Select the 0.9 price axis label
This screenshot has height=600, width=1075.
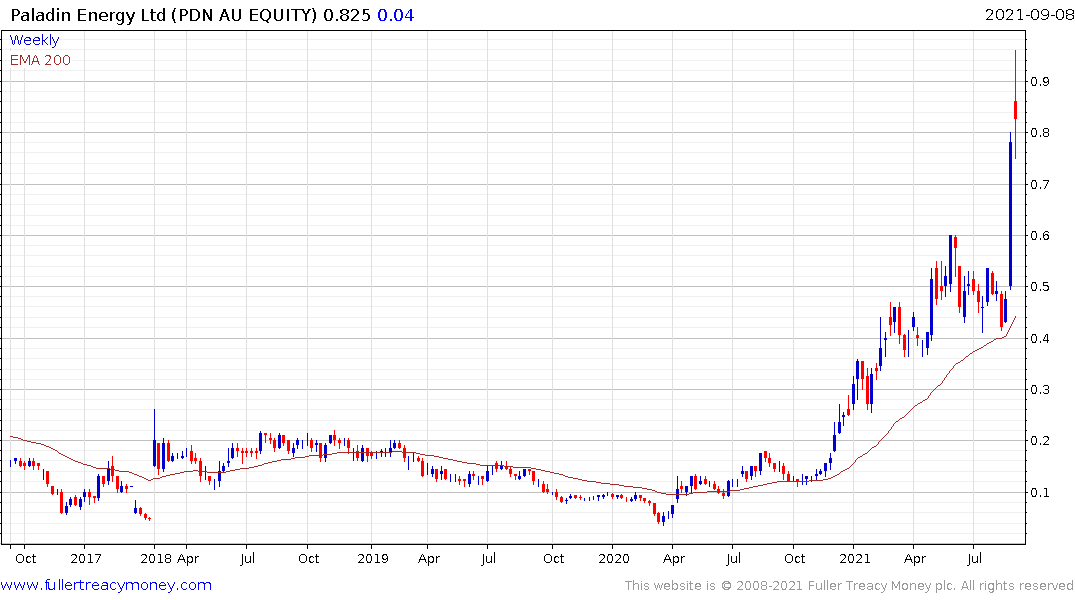click(1040, 82)
